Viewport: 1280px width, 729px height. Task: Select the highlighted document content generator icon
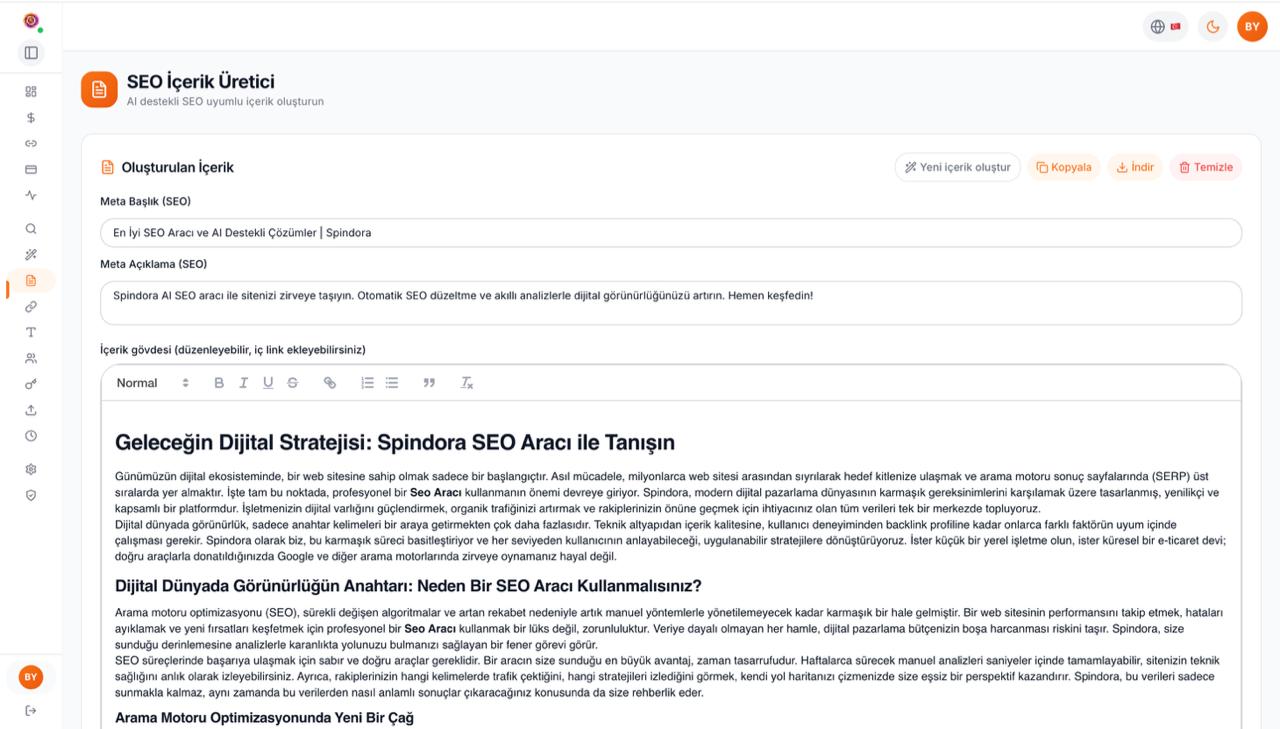coord(31,281)
